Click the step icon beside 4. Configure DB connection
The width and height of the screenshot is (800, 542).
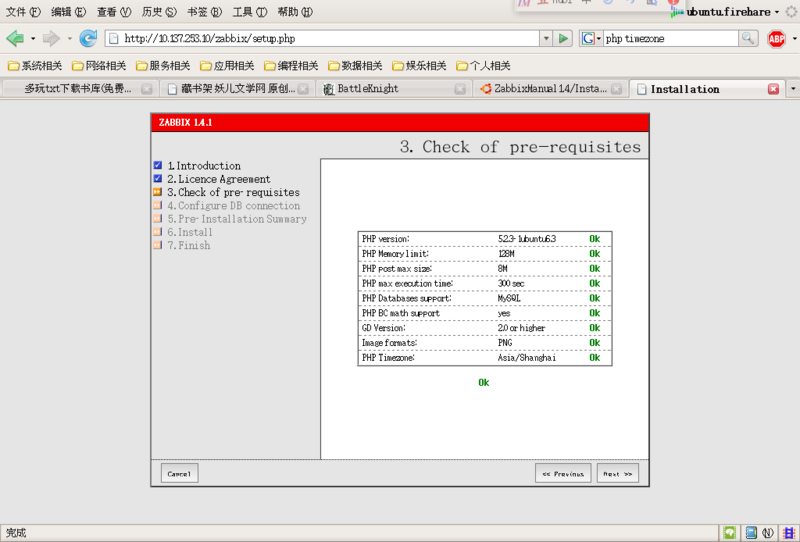coord(158,205)
